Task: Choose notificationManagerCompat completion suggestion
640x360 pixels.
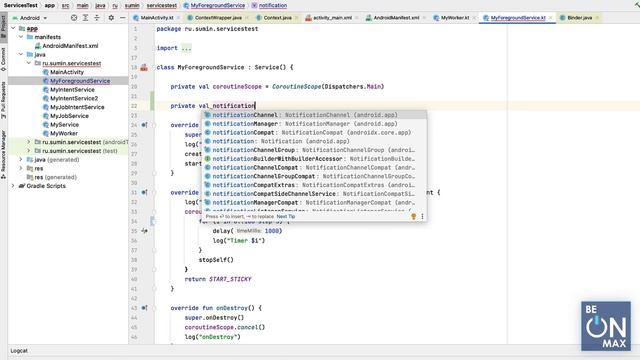Action: 315,202
